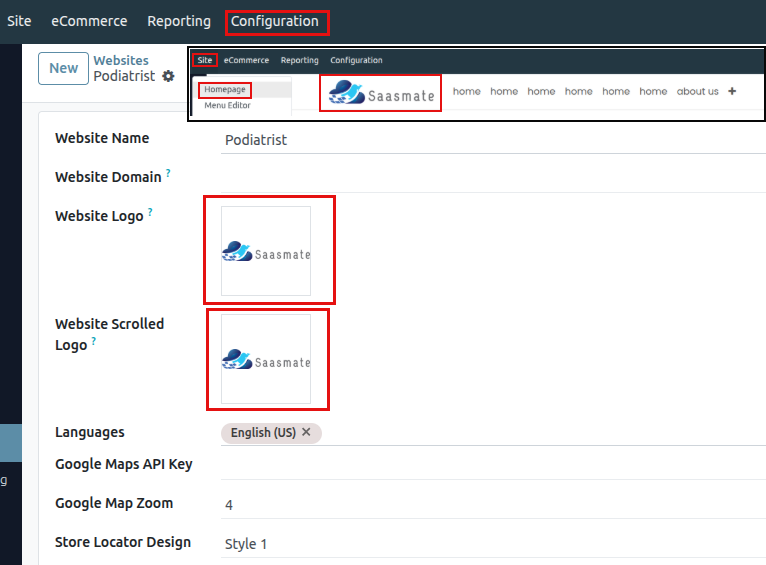This screenshot has height=565, width=766.
Task: Click the Google Map Zoom field
Action: coord(490,505)
